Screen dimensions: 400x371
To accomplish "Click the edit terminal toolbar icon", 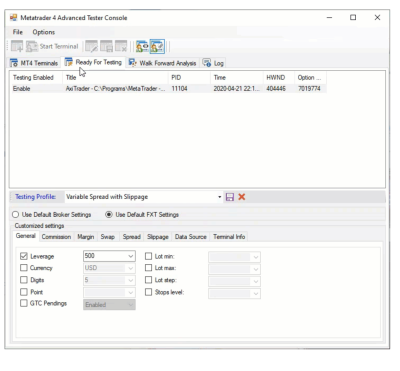I will 91,46.
